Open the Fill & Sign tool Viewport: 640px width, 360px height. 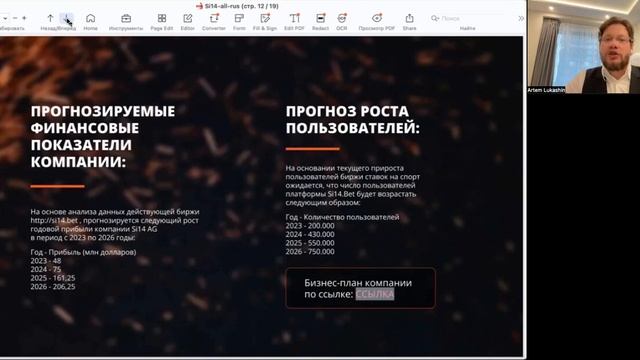pos(265,22)
